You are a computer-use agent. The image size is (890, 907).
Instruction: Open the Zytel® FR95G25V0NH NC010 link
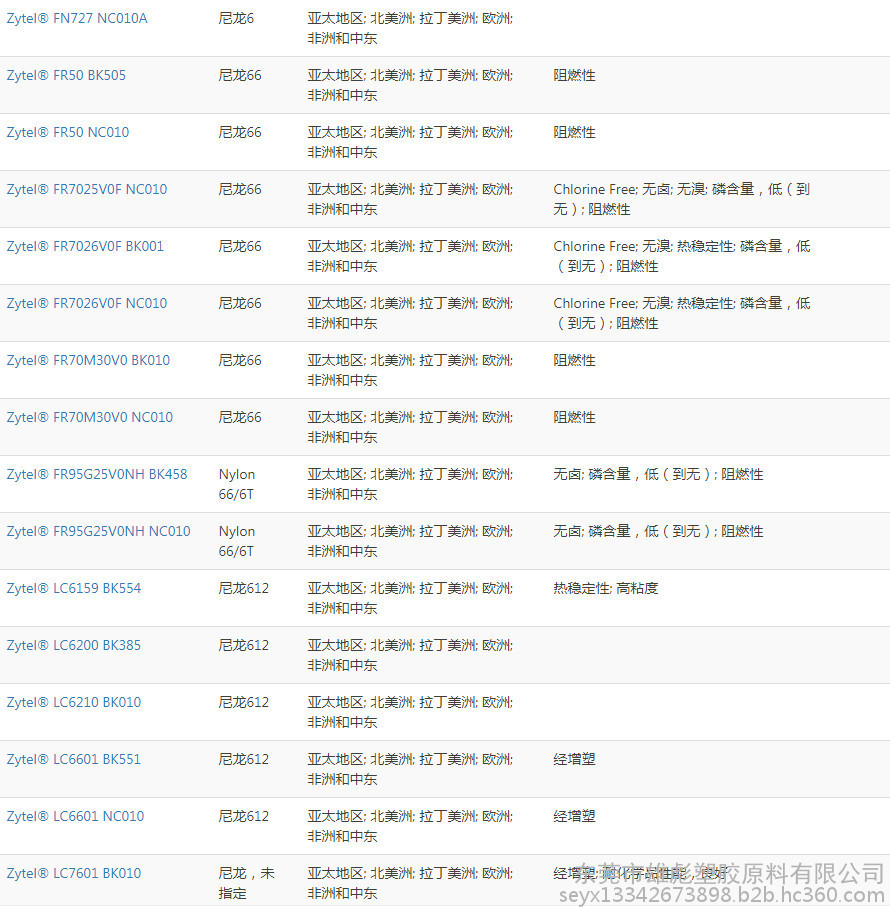click(x=98, y=531)
